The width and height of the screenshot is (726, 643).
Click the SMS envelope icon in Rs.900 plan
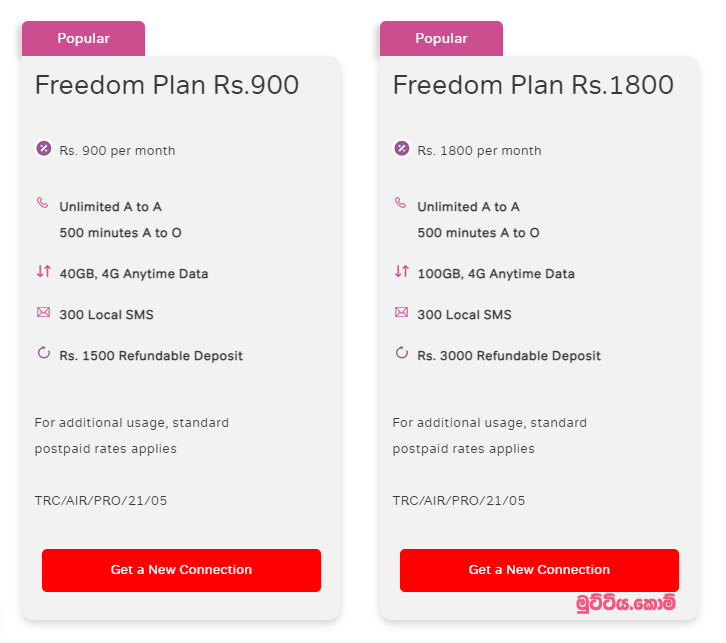[44, 312]
